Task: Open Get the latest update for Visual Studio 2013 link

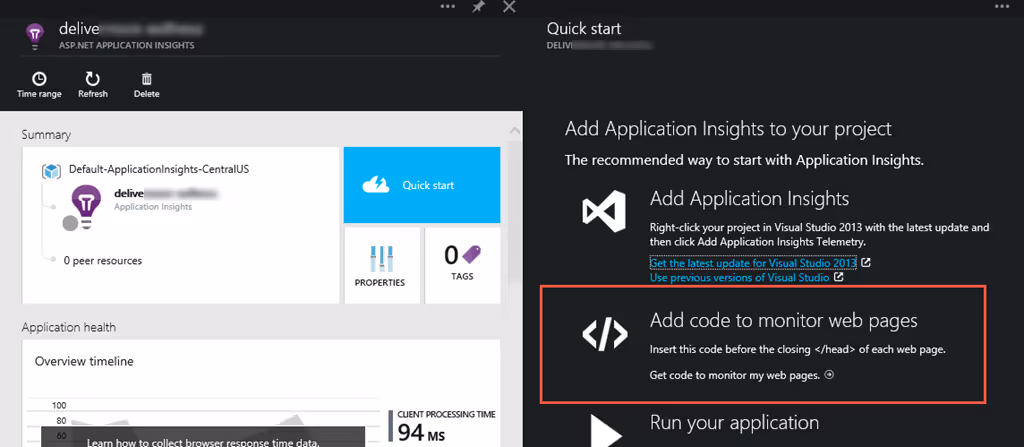Action: tap(753, 263)
